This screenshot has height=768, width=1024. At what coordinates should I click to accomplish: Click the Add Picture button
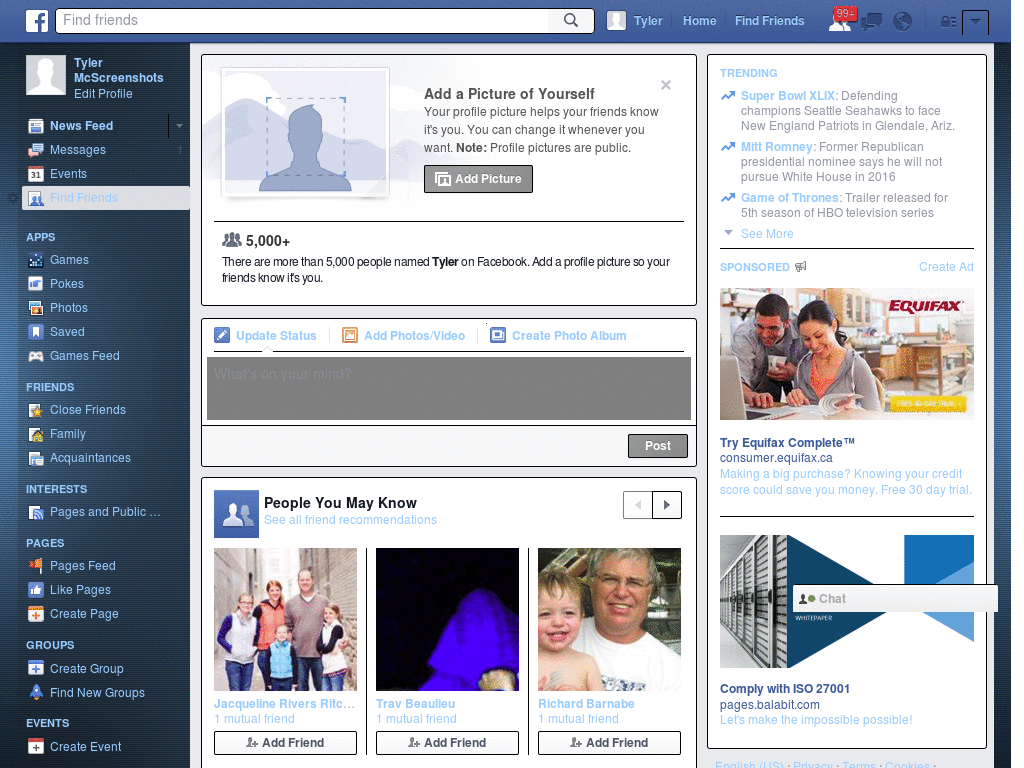478,179
